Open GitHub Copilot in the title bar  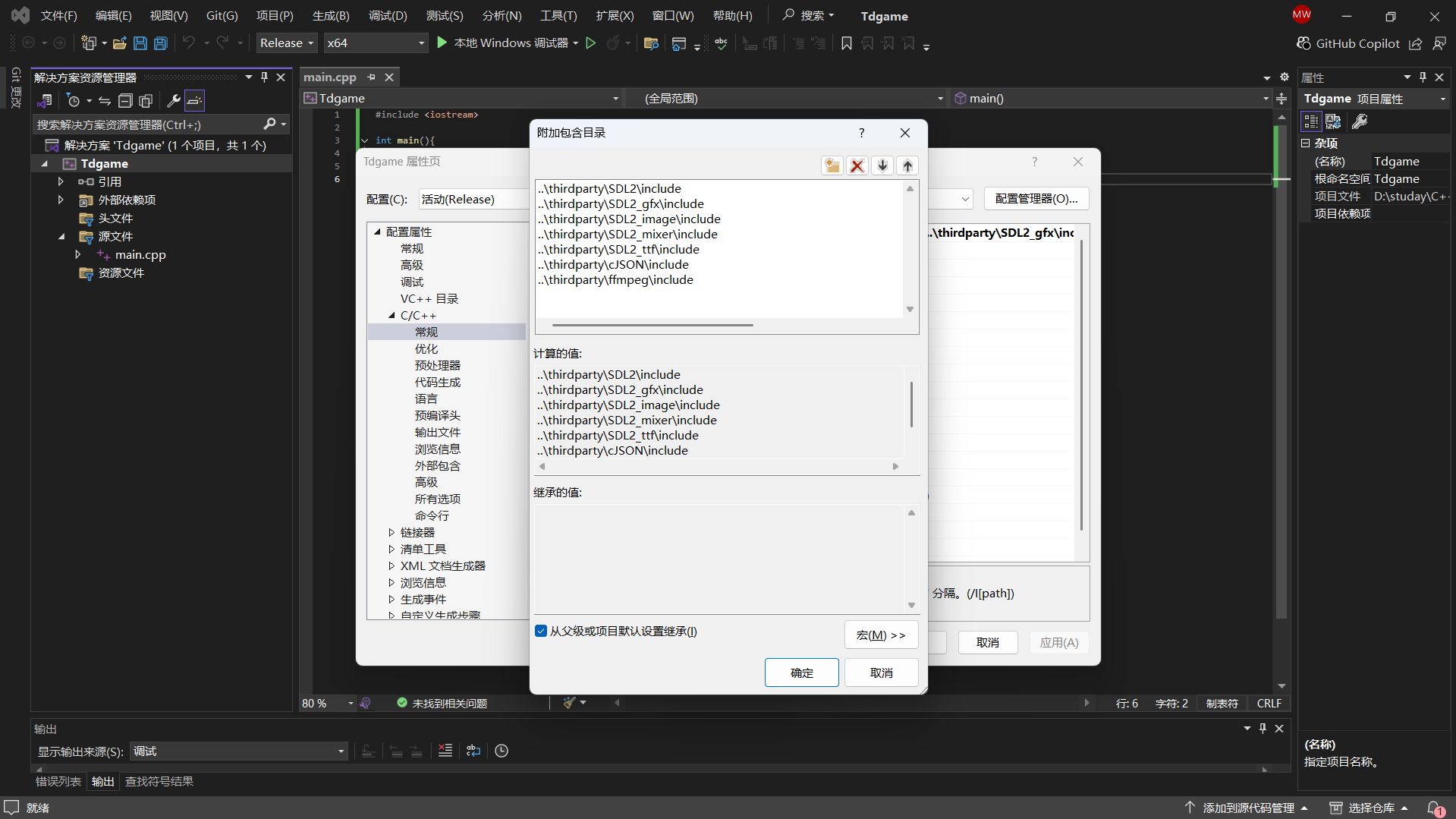pyautogui.click(x=1348, y=43)
